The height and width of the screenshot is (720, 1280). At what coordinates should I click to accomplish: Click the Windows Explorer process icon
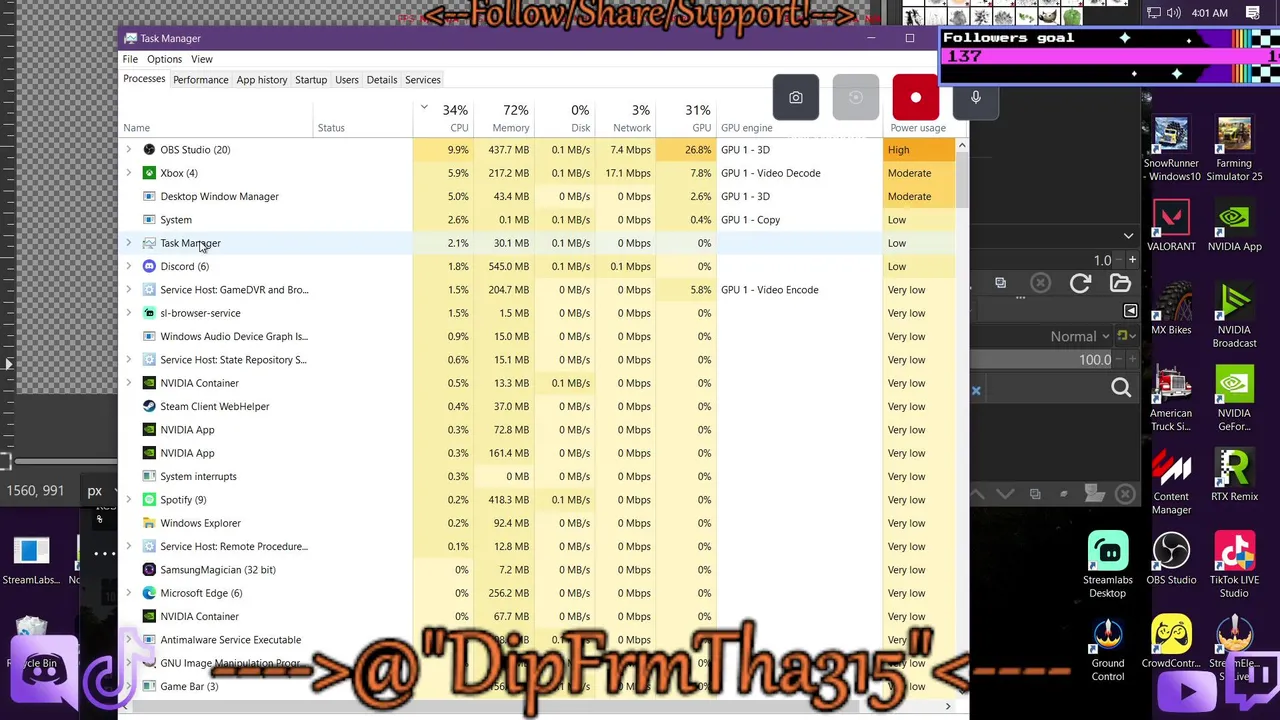[149, 523]
